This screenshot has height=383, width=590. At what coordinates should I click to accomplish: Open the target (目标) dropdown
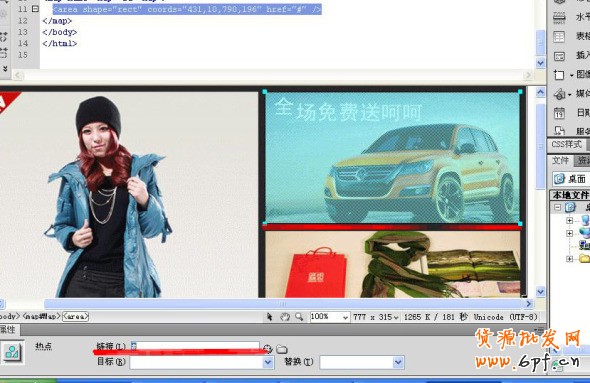tap(268, 362)
